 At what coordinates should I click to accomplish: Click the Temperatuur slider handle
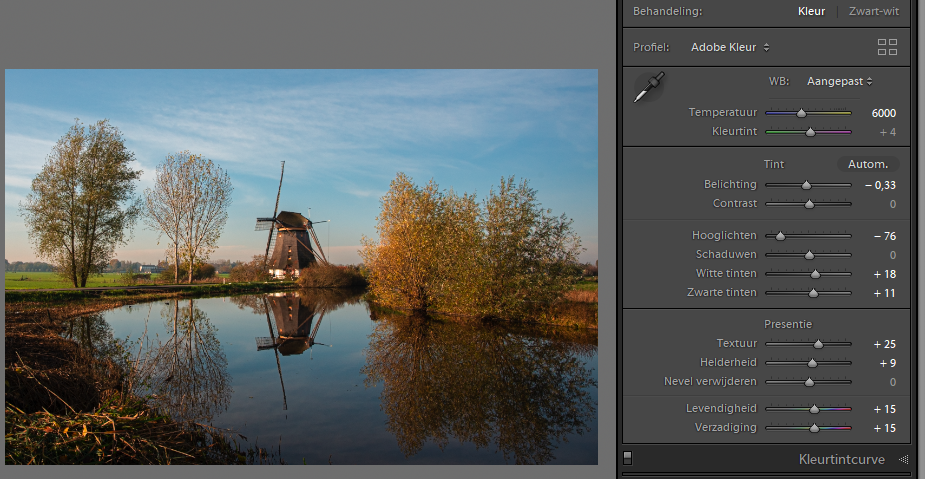point(801,113)
